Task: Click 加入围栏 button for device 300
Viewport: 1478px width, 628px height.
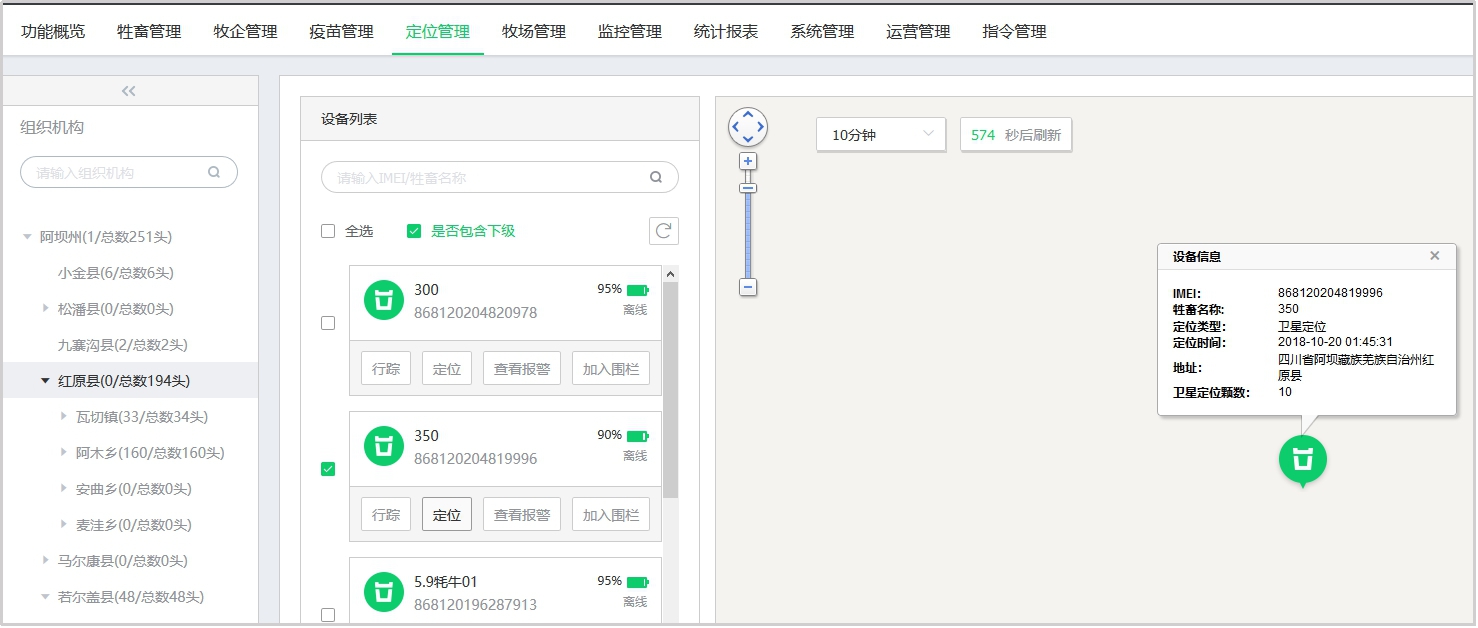Action: point(611,369)
